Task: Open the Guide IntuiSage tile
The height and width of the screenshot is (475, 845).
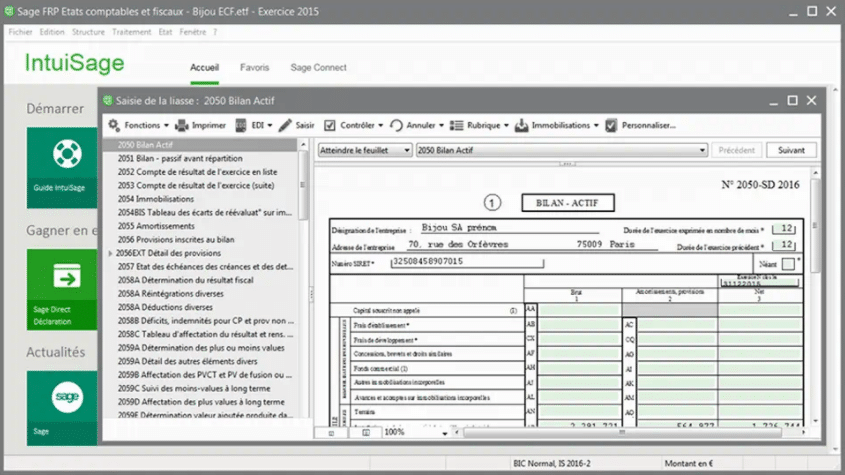Action: click(x=62, y=168)
